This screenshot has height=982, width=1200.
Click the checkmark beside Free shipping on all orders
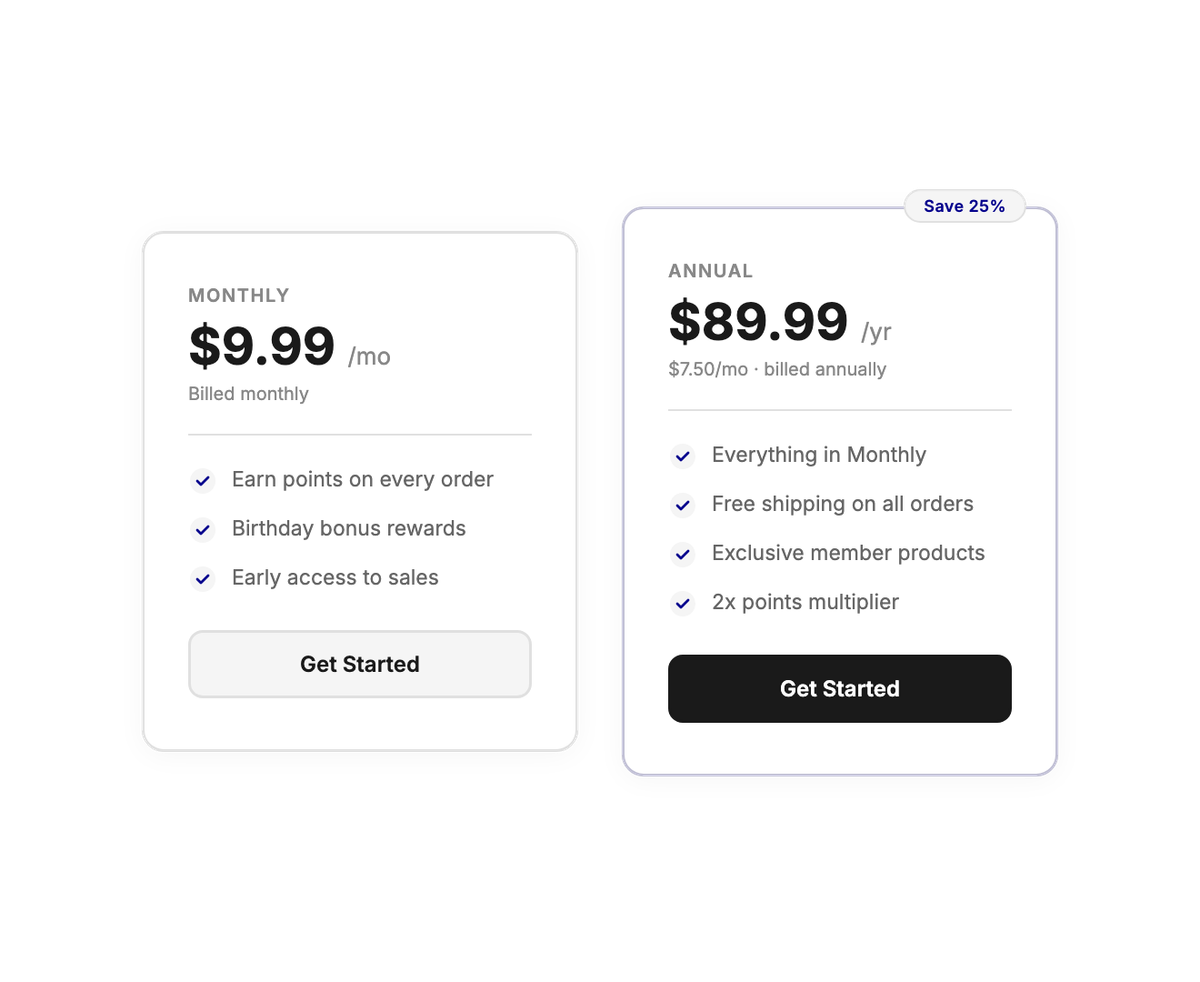point(682,505)
